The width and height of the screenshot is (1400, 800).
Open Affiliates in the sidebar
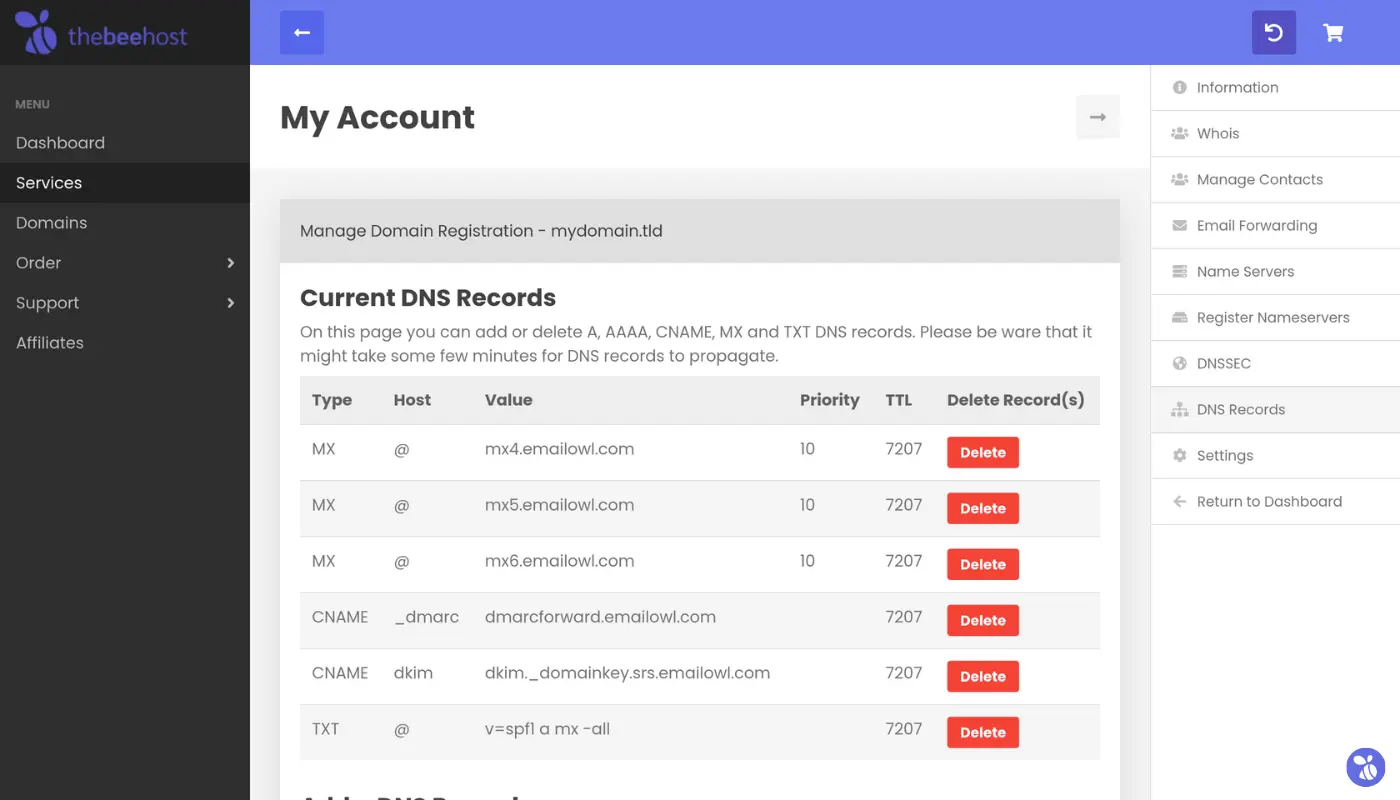[x=50, y=343]
